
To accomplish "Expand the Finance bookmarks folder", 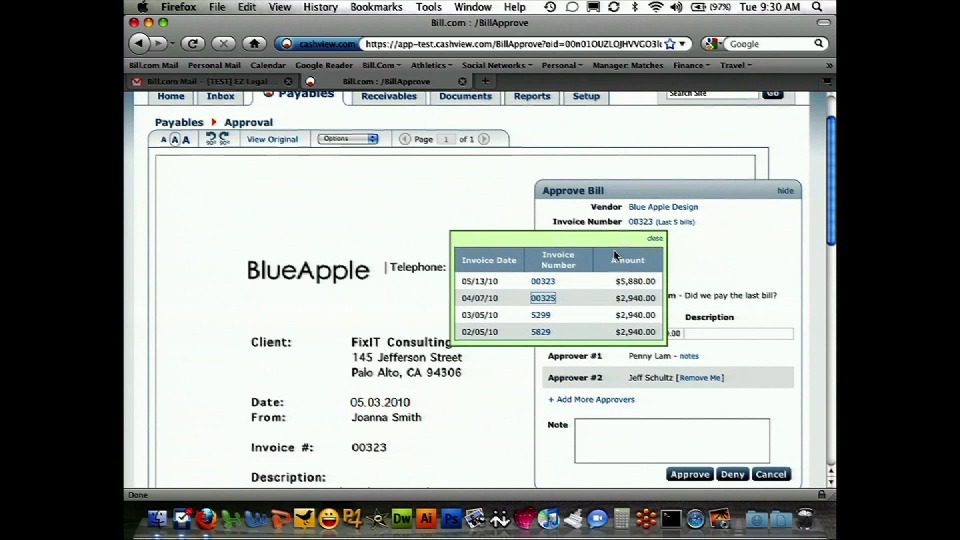I will pos(691,65).
